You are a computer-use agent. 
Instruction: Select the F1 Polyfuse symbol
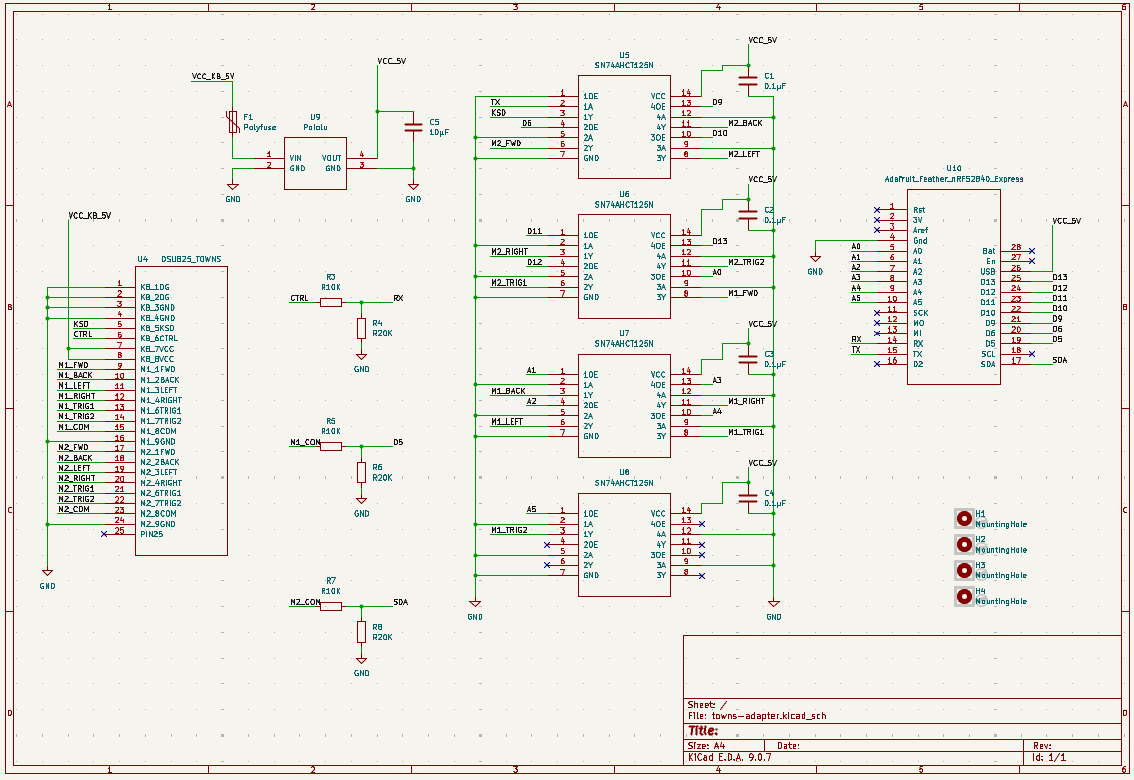click(232, 122)
